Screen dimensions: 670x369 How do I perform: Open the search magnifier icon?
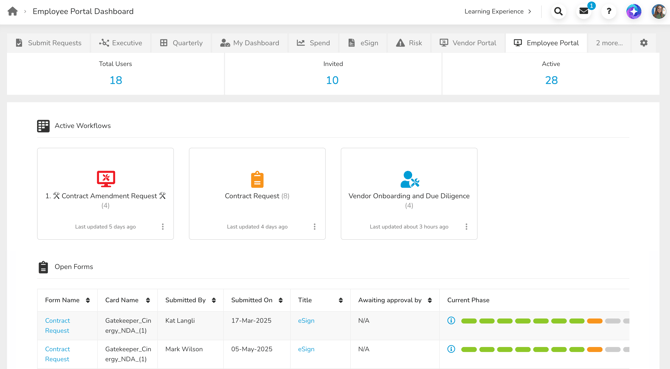click(x=558, y=12)
